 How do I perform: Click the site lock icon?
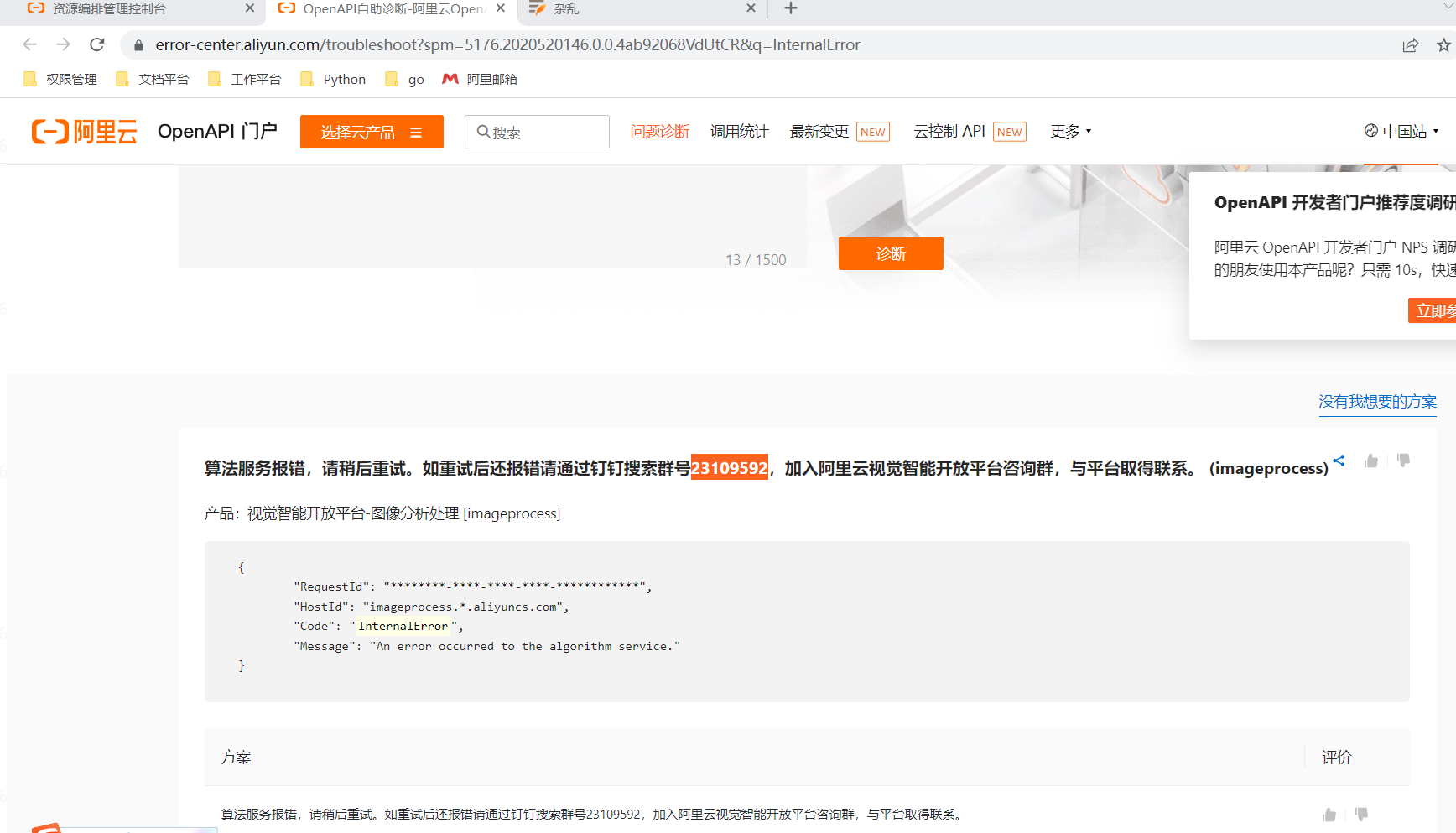click(x=138, y=45)
